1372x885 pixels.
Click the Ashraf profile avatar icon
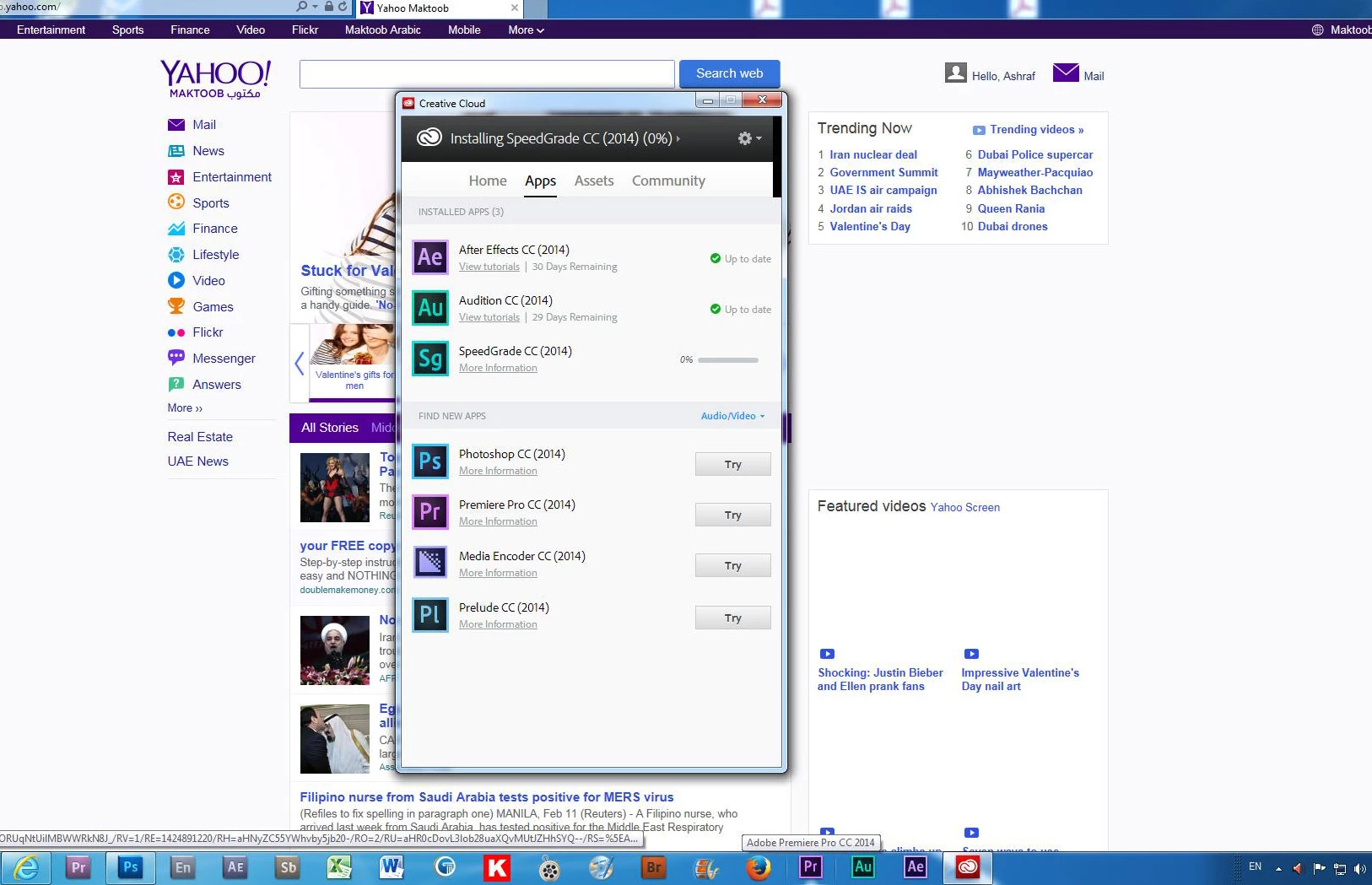pos(956,73)
